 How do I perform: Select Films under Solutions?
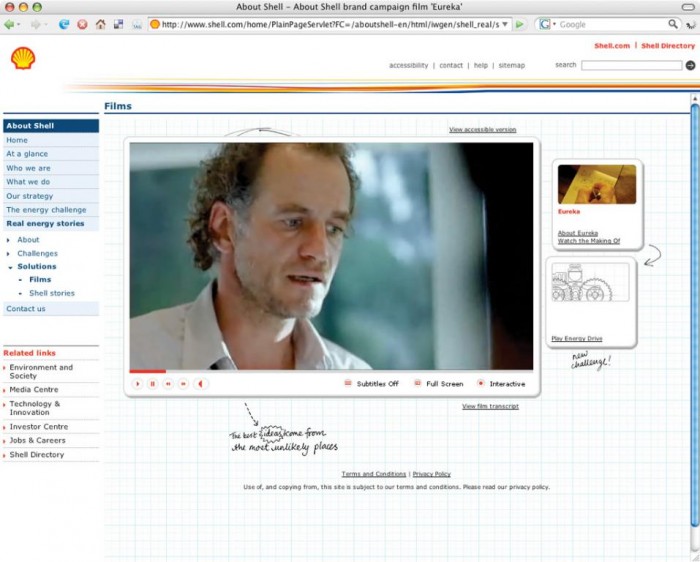click(x=40, y=279)
